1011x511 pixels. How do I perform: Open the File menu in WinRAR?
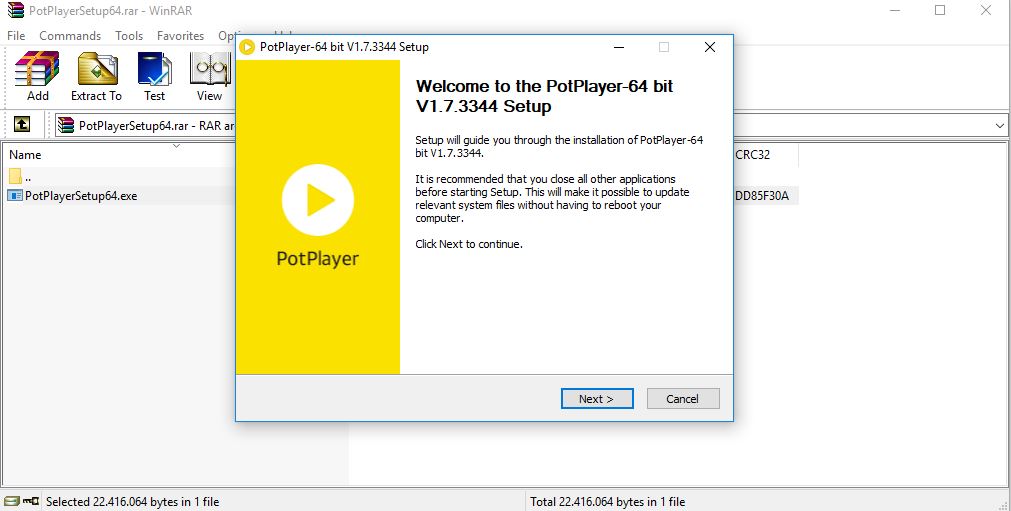16,35
